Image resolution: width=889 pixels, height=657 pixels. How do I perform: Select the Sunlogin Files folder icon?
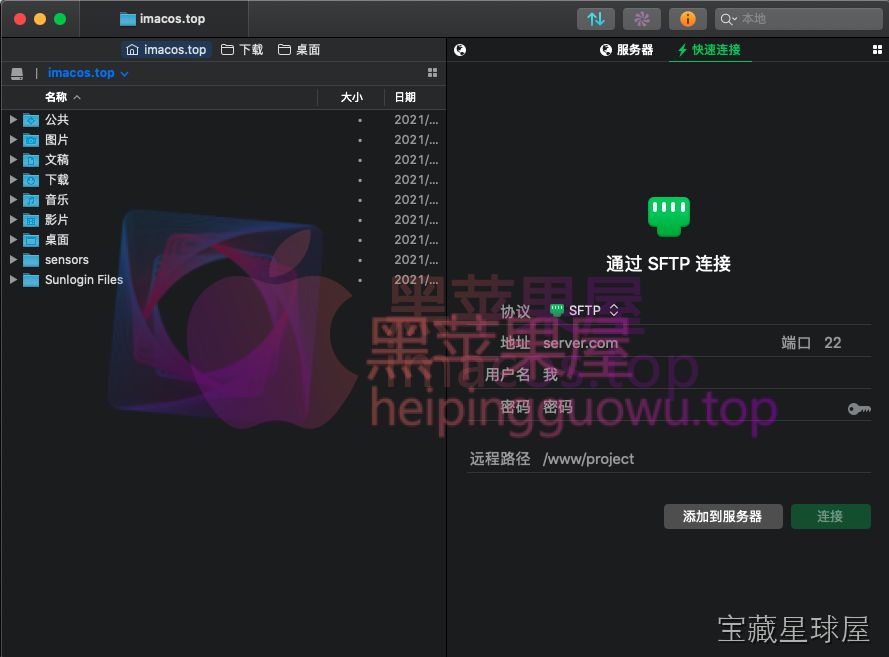(x=31, y=280)
